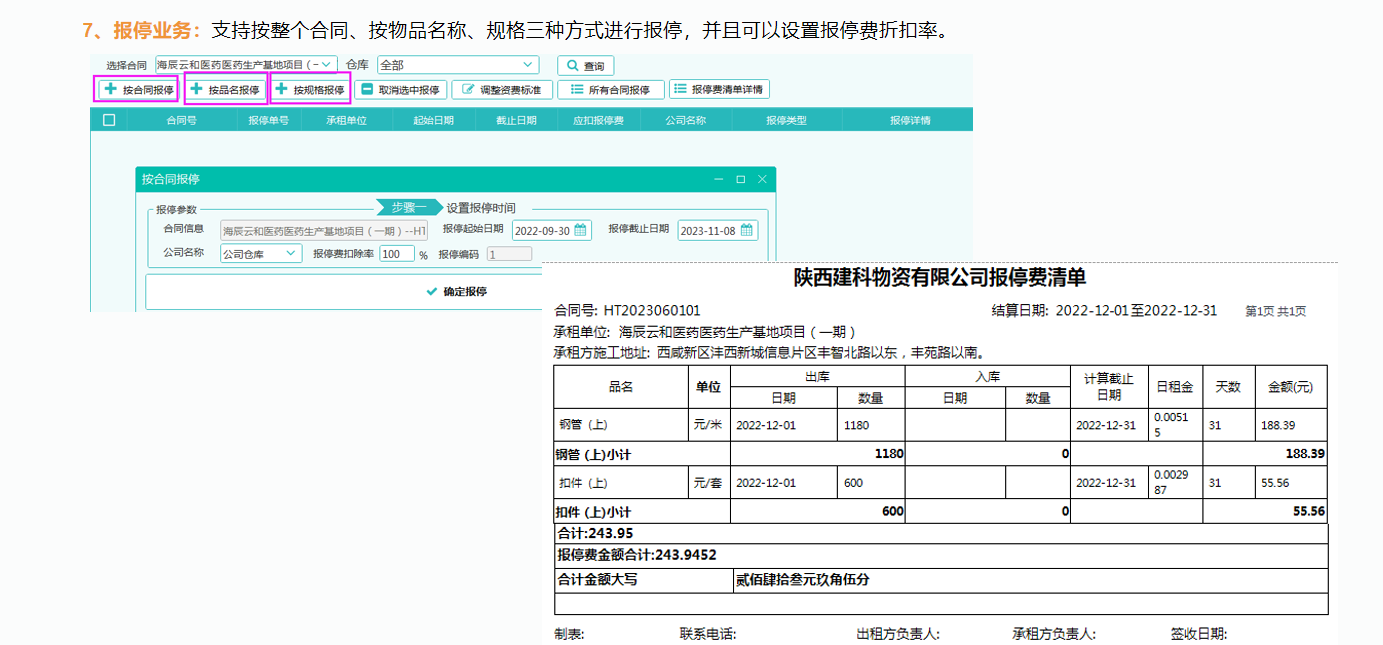The image size is (1383, 645).
Task: Click the 元/米 unit cell
Action: [708, 425]
